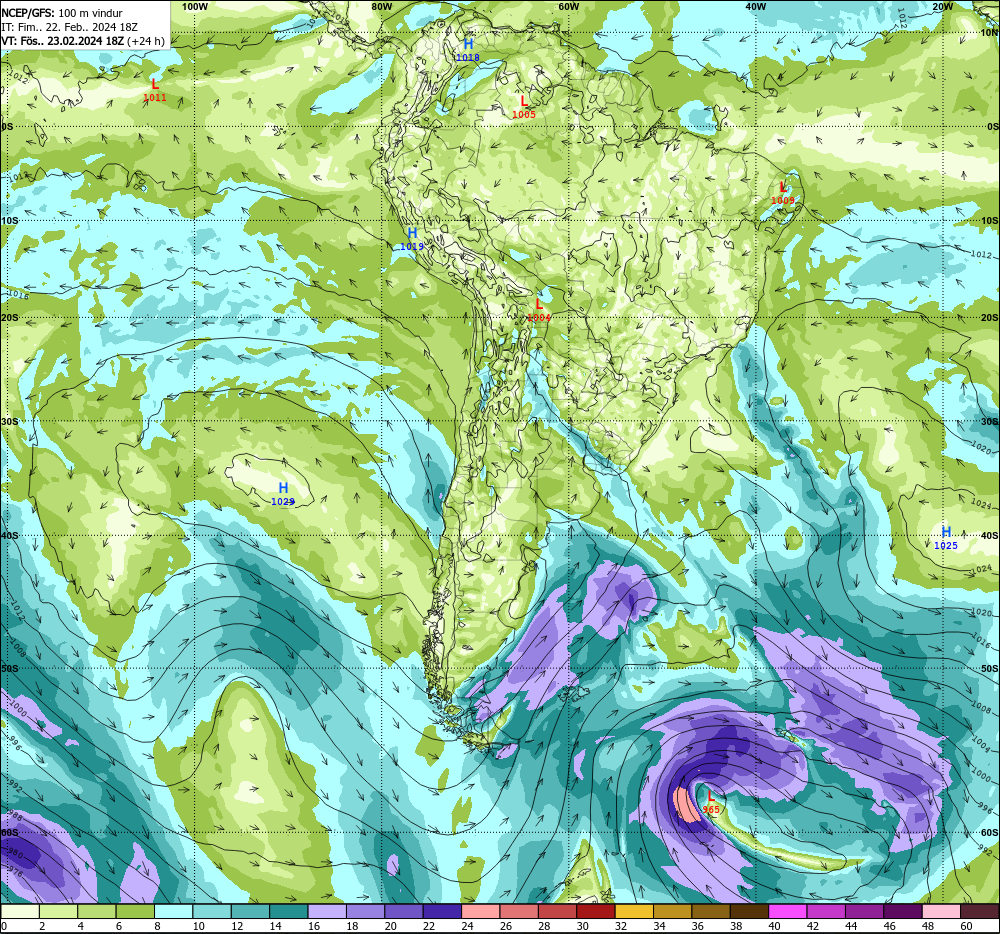
Task: Pick the legend swatch between 30 and 32
Action: point(596,912)
